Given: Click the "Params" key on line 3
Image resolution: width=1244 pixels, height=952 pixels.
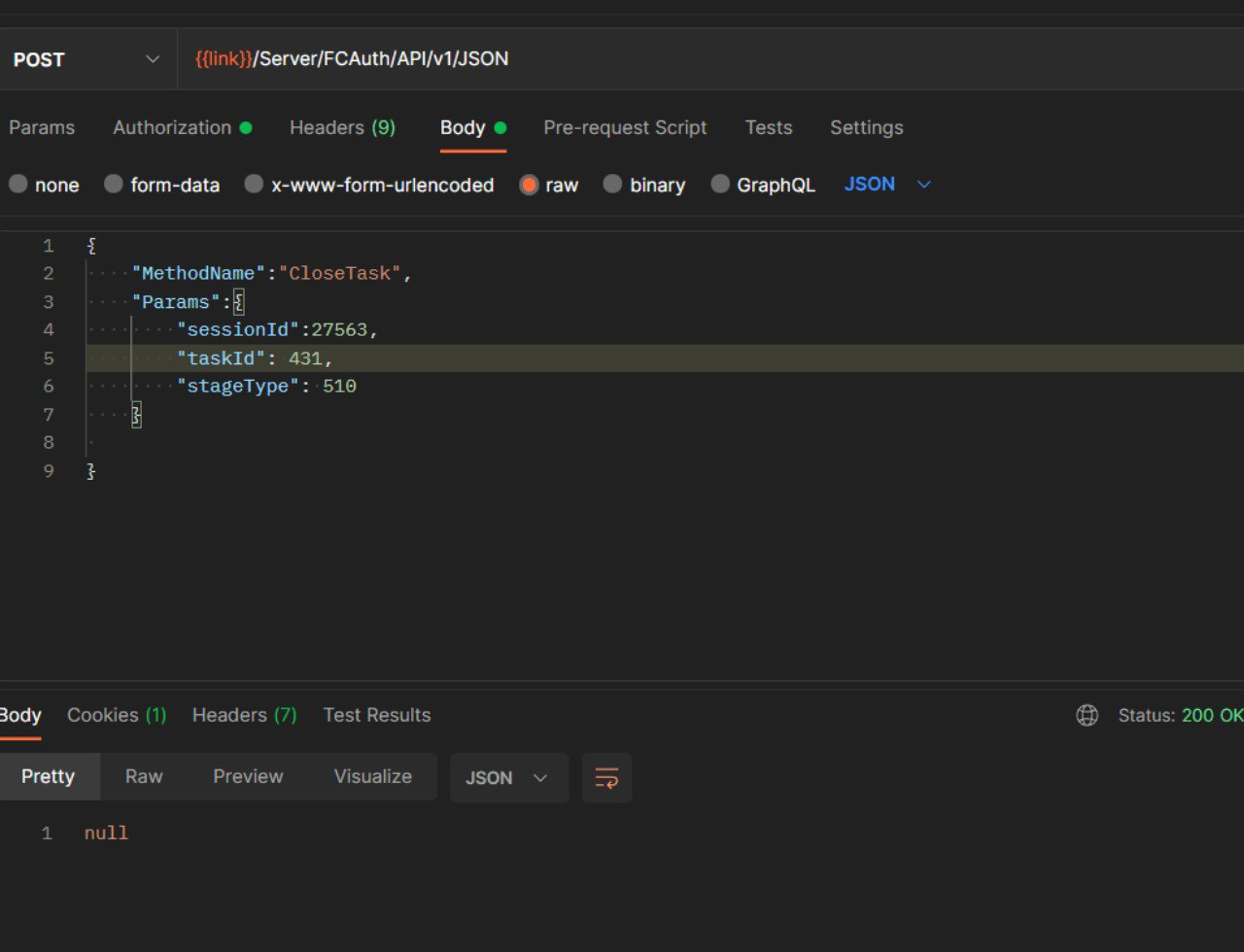Looking at the screenshot, I should click(177, 302).
